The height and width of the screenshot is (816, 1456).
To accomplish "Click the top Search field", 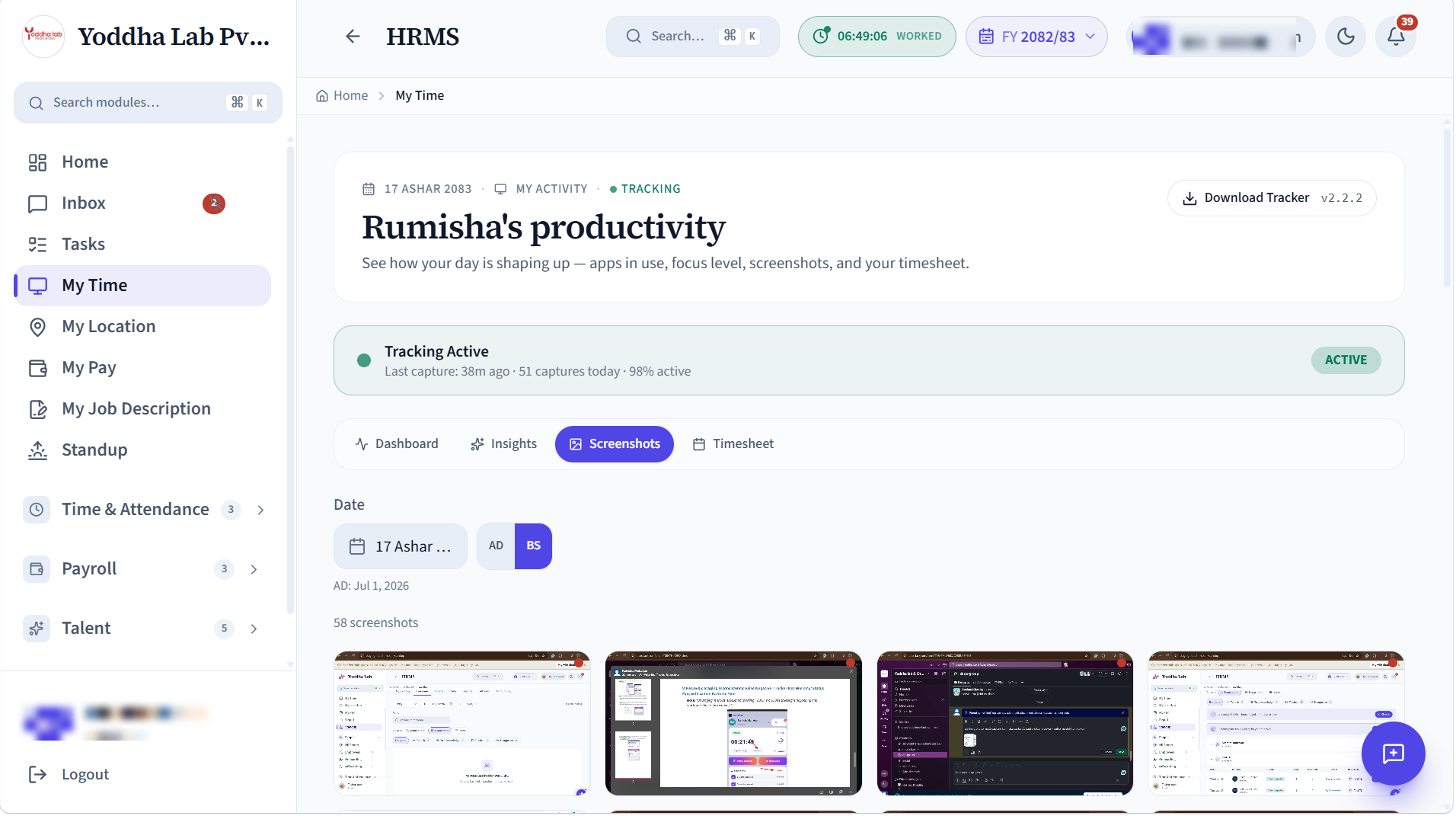I will pyautogui.click(x=692, y=36).
